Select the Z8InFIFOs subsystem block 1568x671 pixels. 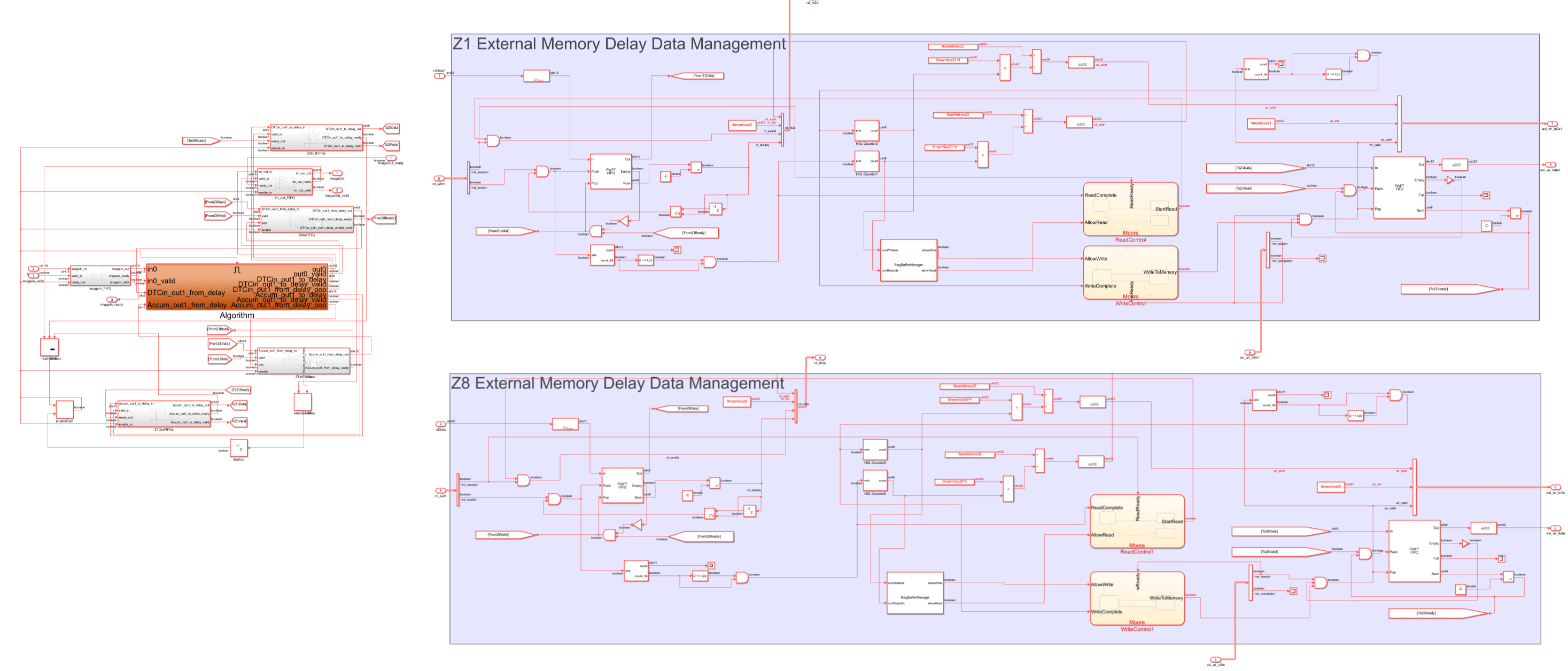point(306,219)
